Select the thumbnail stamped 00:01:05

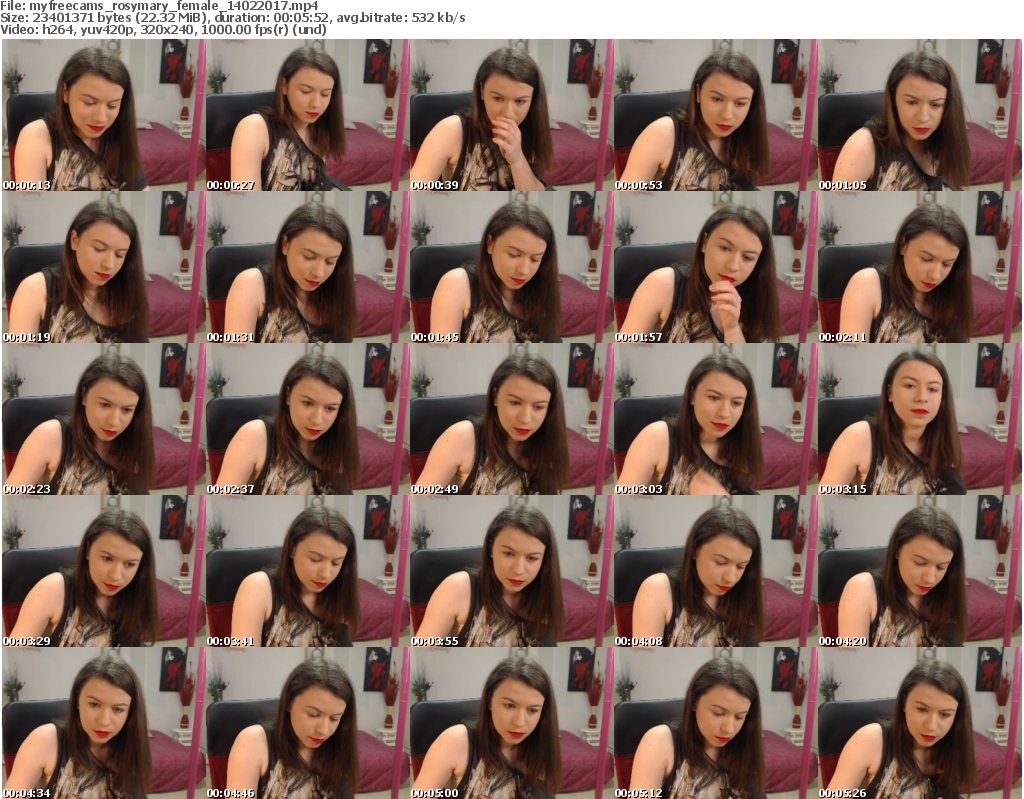(x=919, y=115)
